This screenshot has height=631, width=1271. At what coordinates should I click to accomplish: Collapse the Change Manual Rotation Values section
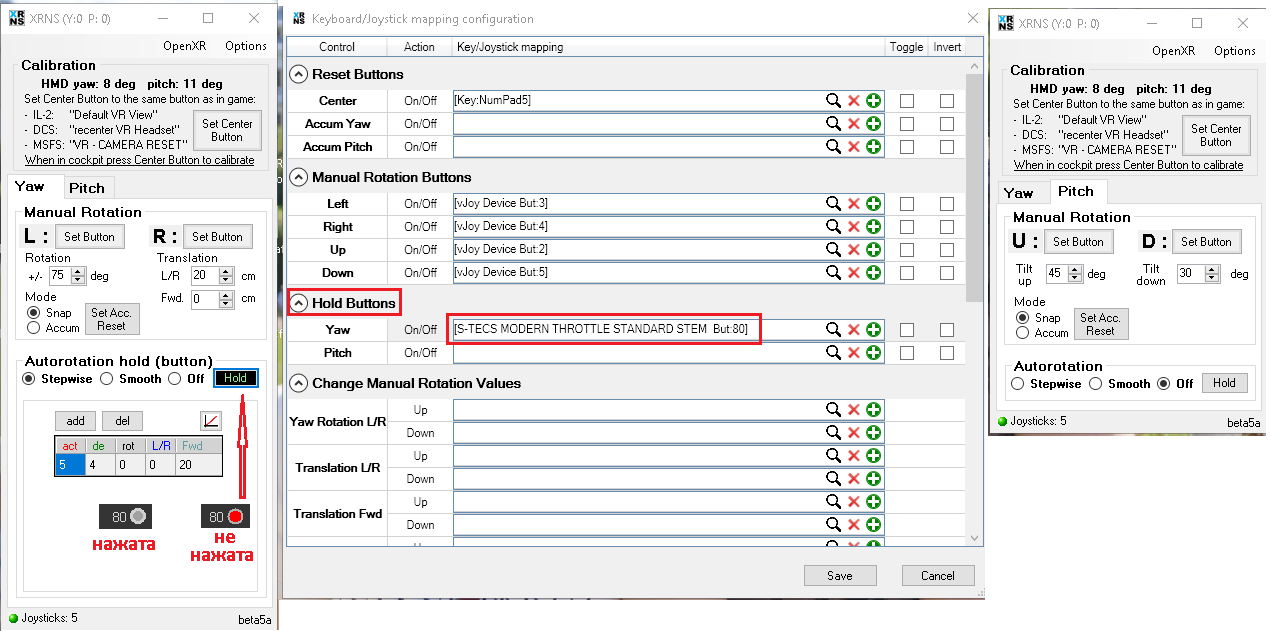pyautogui.click(x=298, y=383)
